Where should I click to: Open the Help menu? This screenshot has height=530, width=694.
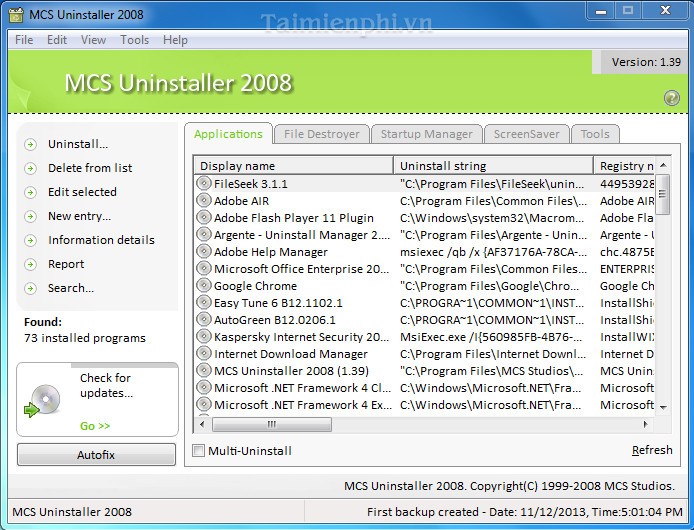coord(175,40)
